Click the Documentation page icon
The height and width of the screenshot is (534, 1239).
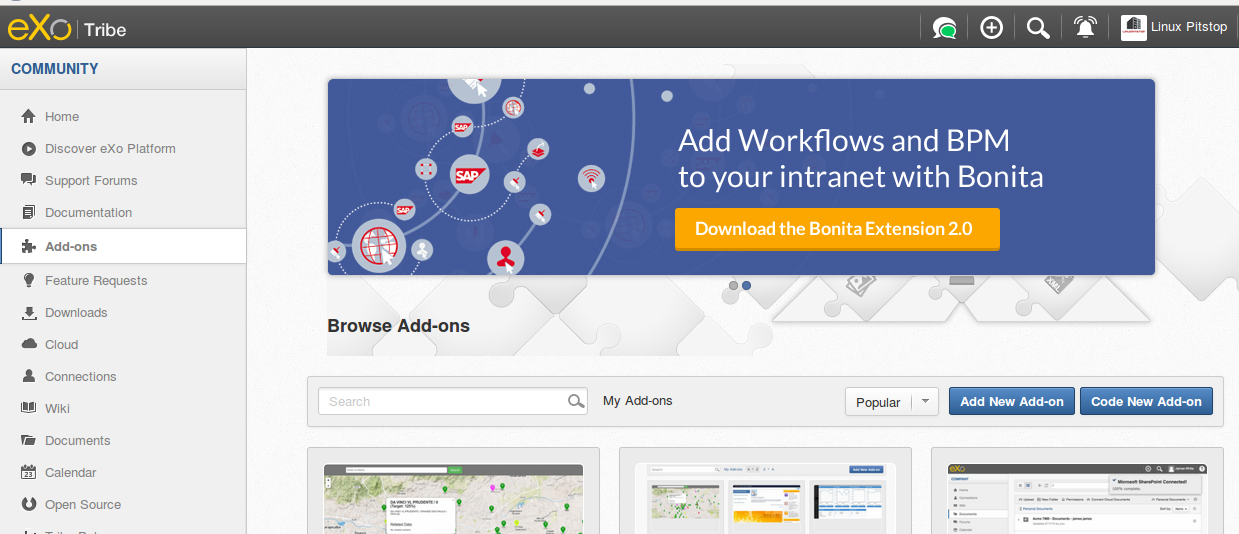tap(28, 212)
